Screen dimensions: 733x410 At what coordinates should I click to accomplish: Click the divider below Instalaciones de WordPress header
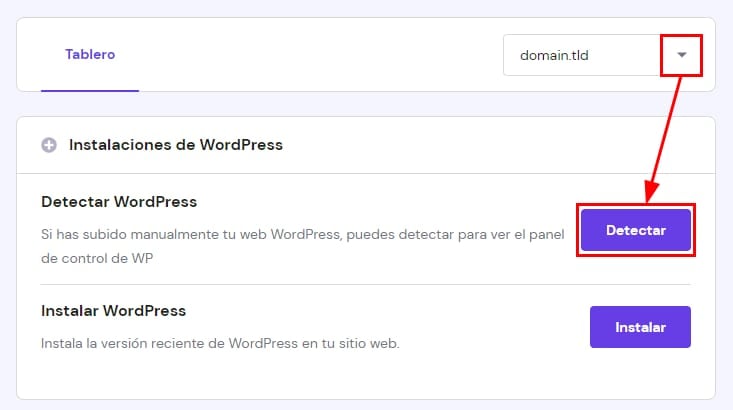pos(366,173)
